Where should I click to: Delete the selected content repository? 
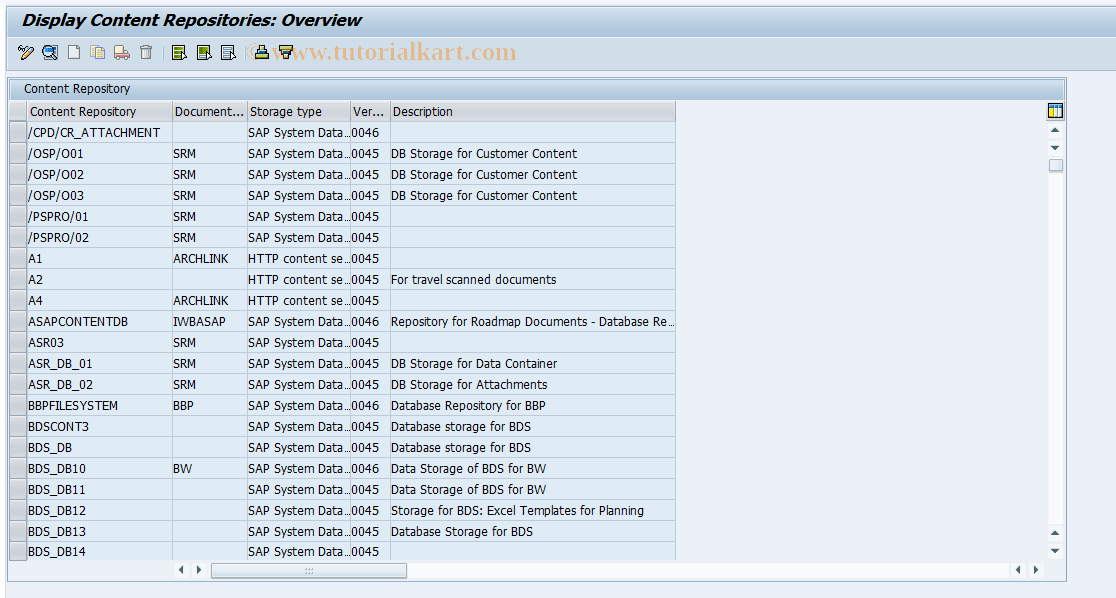pyautogui.click(x=145, y=52)
